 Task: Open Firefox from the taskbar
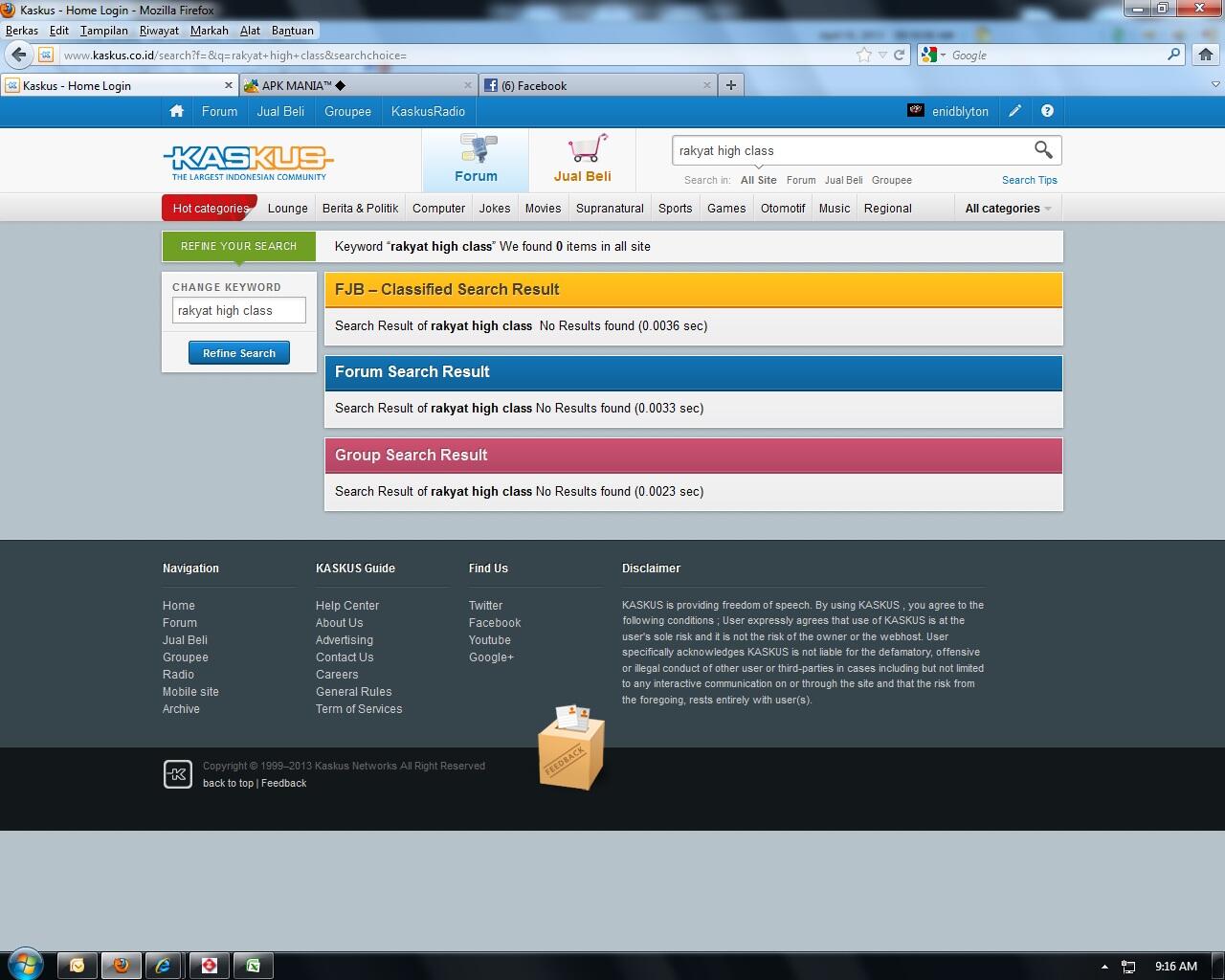[121, 966]
